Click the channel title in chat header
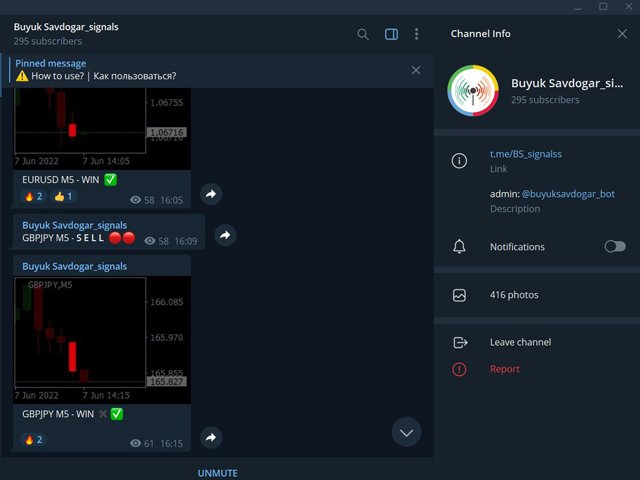640x480 pixels. click(x=66, y=27)
